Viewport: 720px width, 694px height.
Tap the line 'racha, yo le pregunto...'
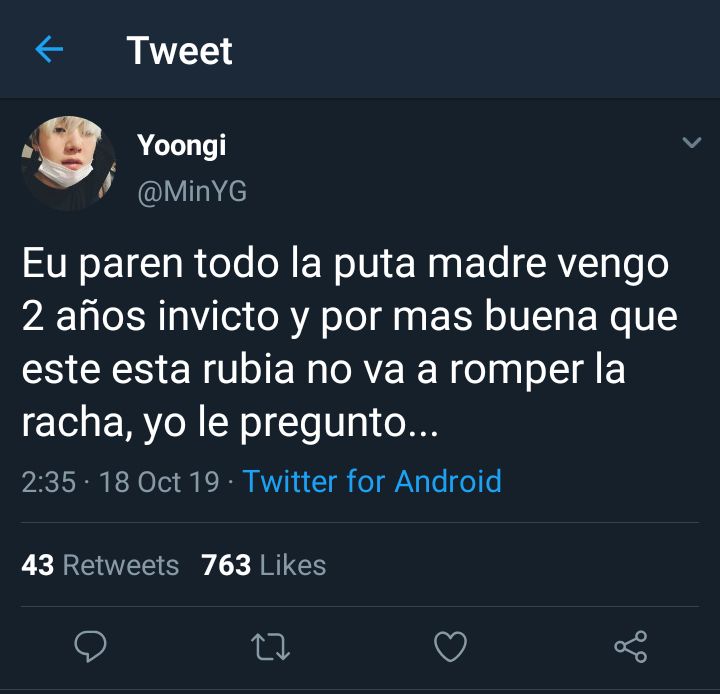pos(230,423)
